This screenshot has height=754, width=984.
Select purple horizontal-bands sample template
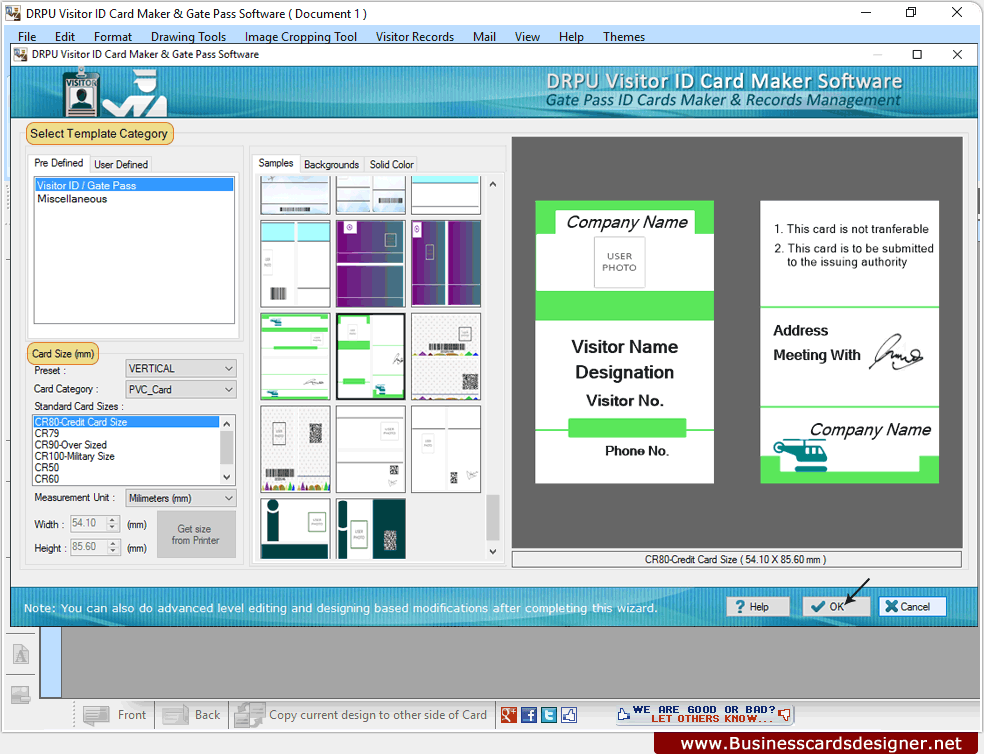click(x=370, y=263)
